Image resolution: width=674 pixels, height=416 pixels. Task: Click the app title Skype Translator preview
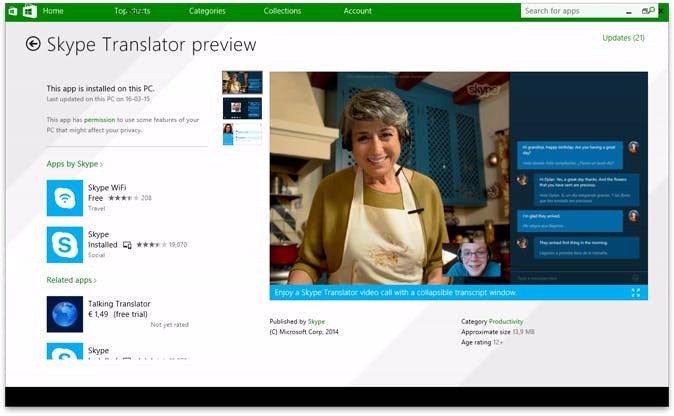(151, 45)
